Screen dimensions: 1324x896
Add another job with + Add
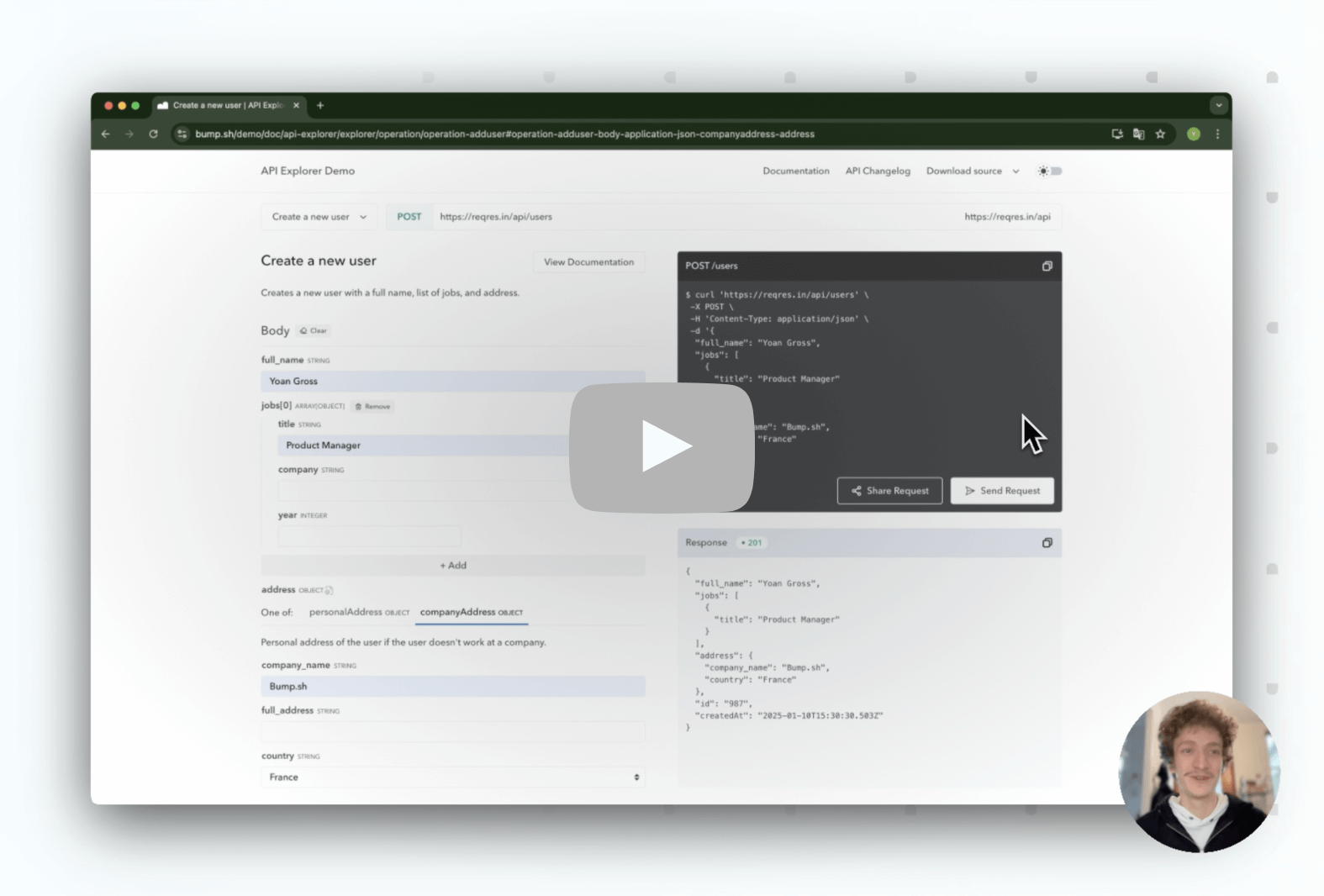point(453,566)
